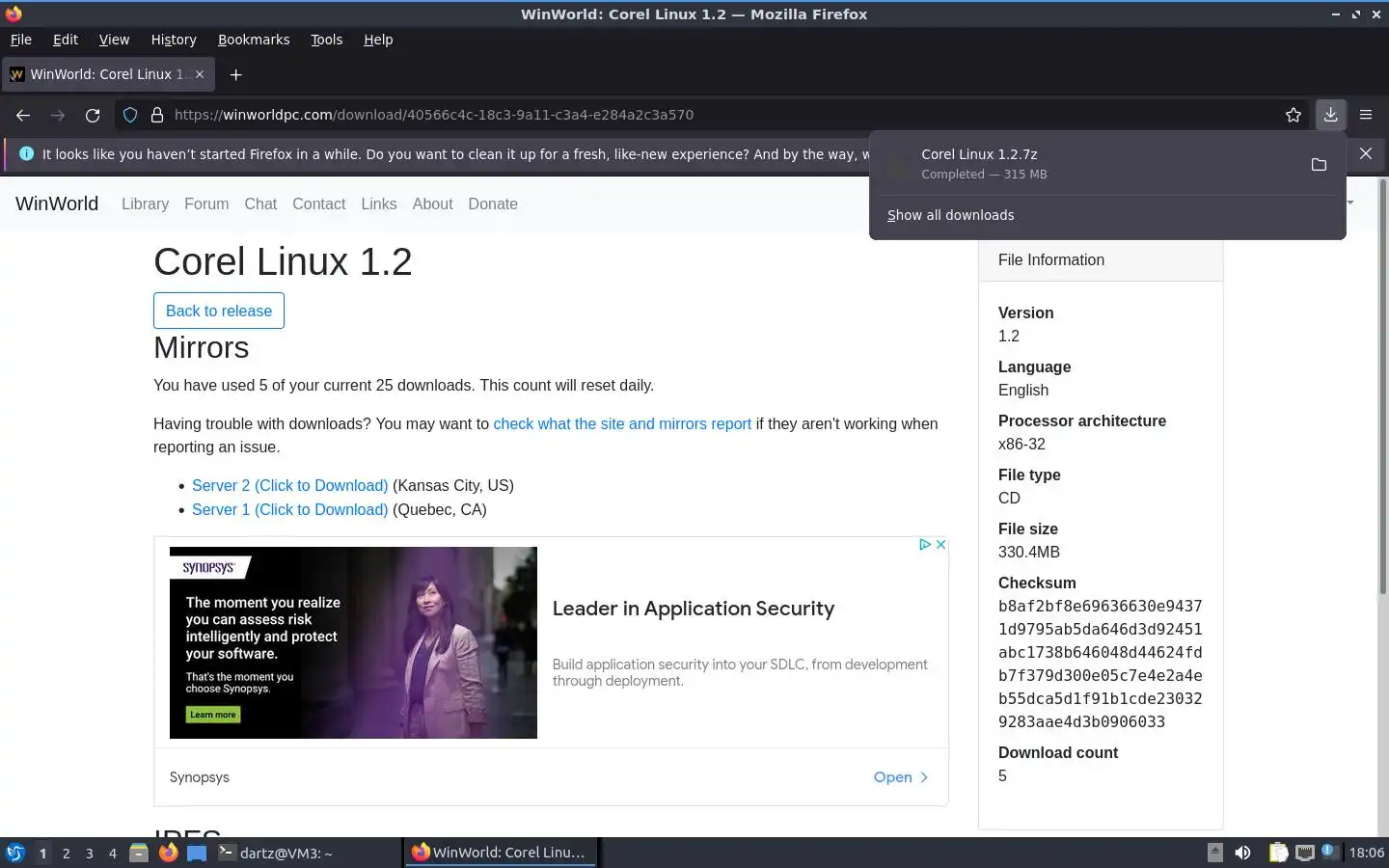Bookmark this page with the star
1389x868 pixels.
1294,115
